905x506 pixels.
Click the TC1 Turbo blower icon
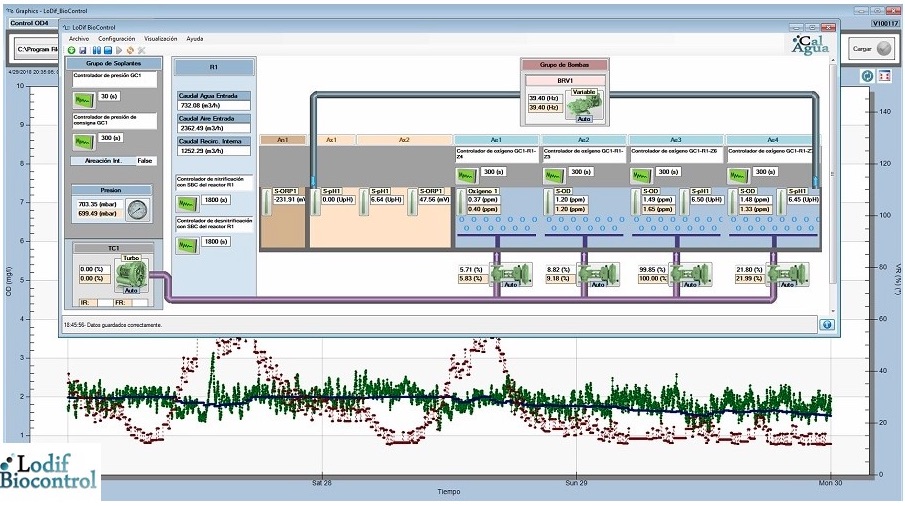coord(131,274)
